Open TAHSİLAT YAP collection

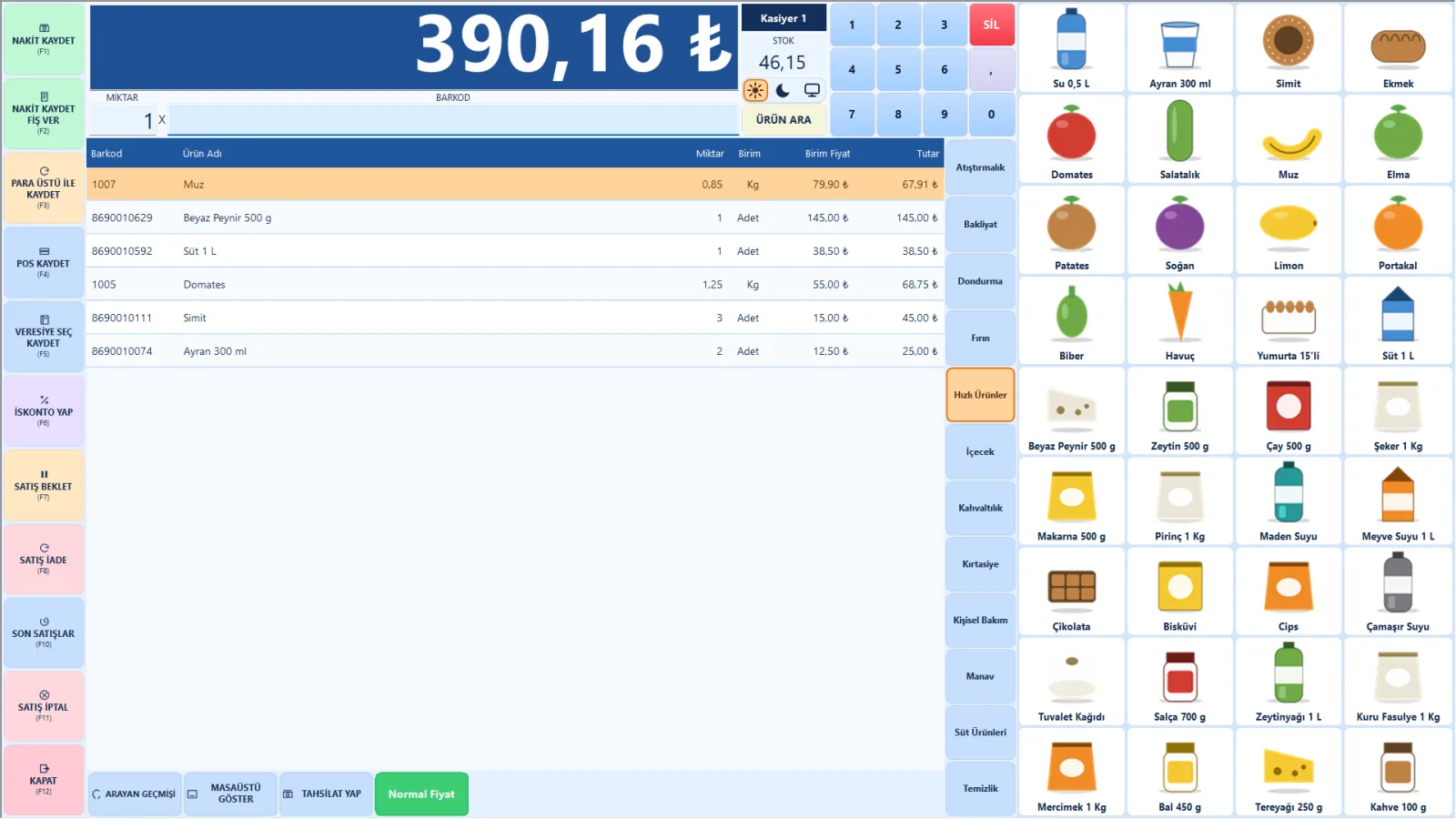click(325, 794)
